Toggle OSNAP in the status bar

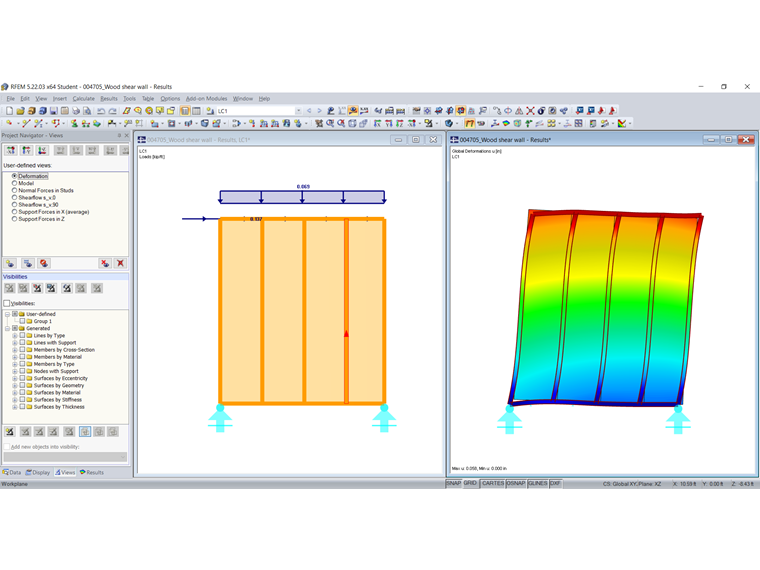516,484
